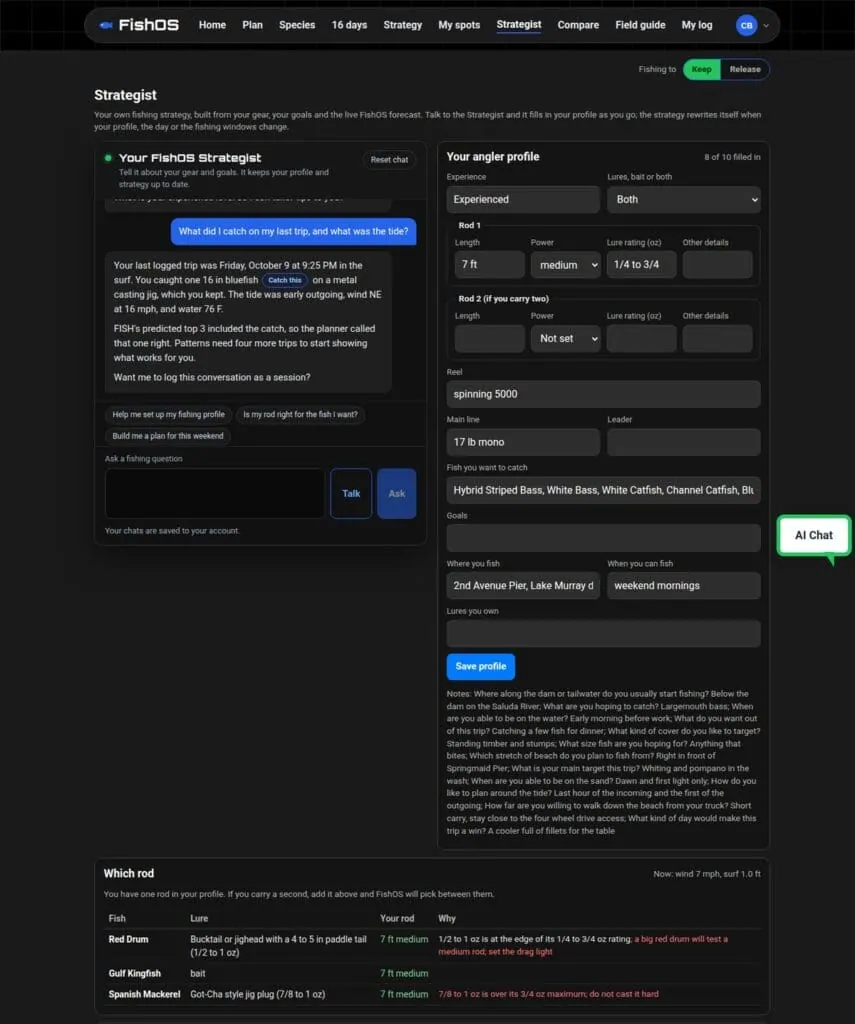
Task: Choose 'Help me set up my fishing profile'
Action: pyautogui.click(x=169, y=415)
